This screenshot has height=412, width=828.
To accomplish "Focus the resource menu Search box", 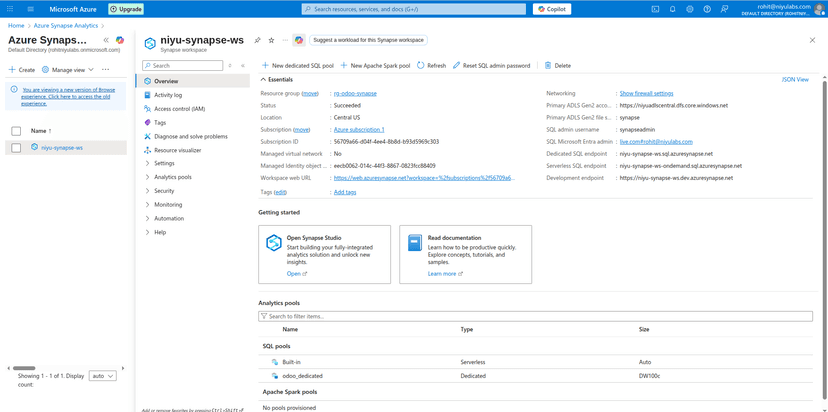I will click(x=183, y=65).
